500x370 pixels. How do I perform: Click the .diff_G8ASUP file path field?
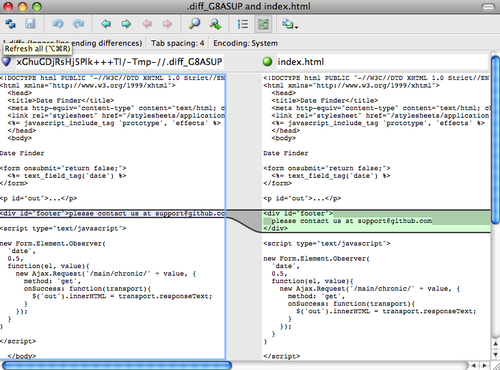119,62
